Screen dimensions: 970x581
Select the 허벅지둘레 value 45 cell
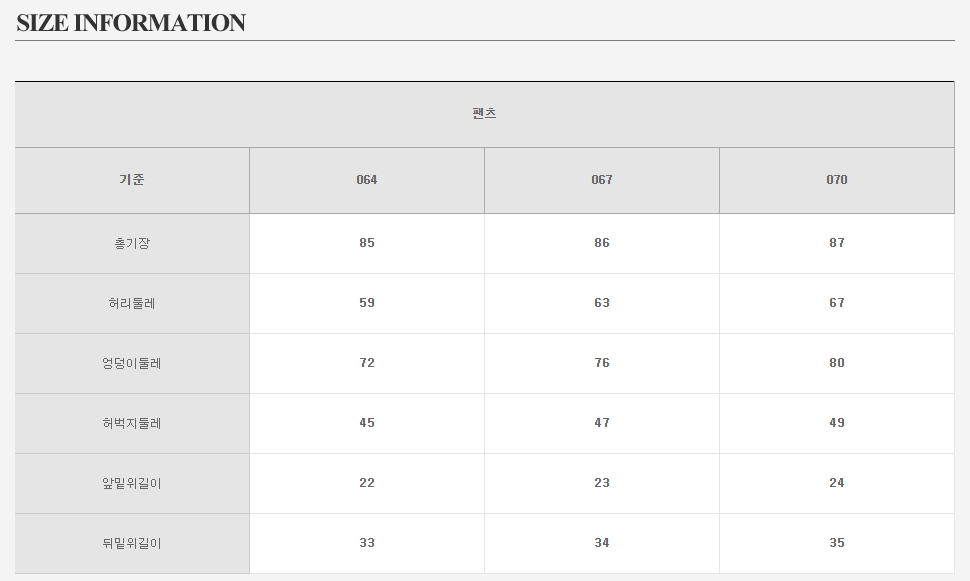coord(367,423)
